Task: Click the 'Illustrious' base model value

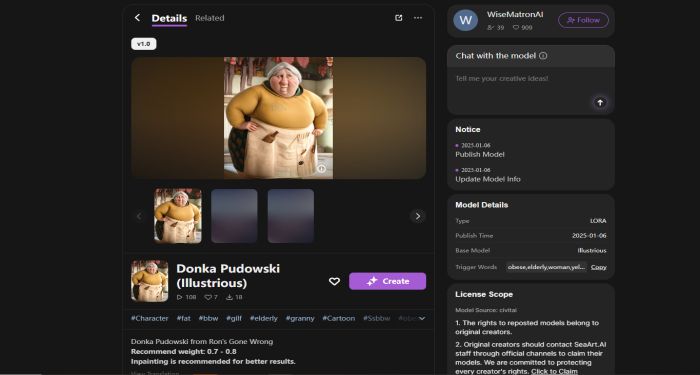Action: (592, 250)
